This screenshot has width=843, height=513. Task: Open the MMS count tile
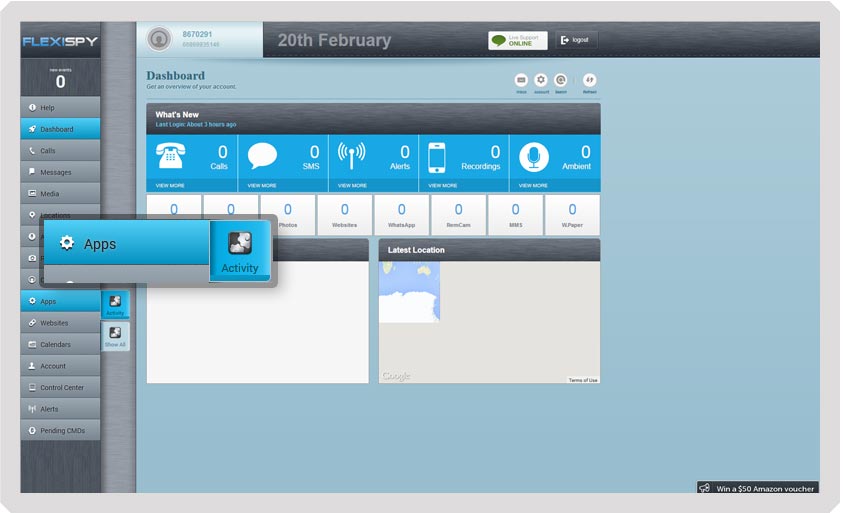pos(516,215)
